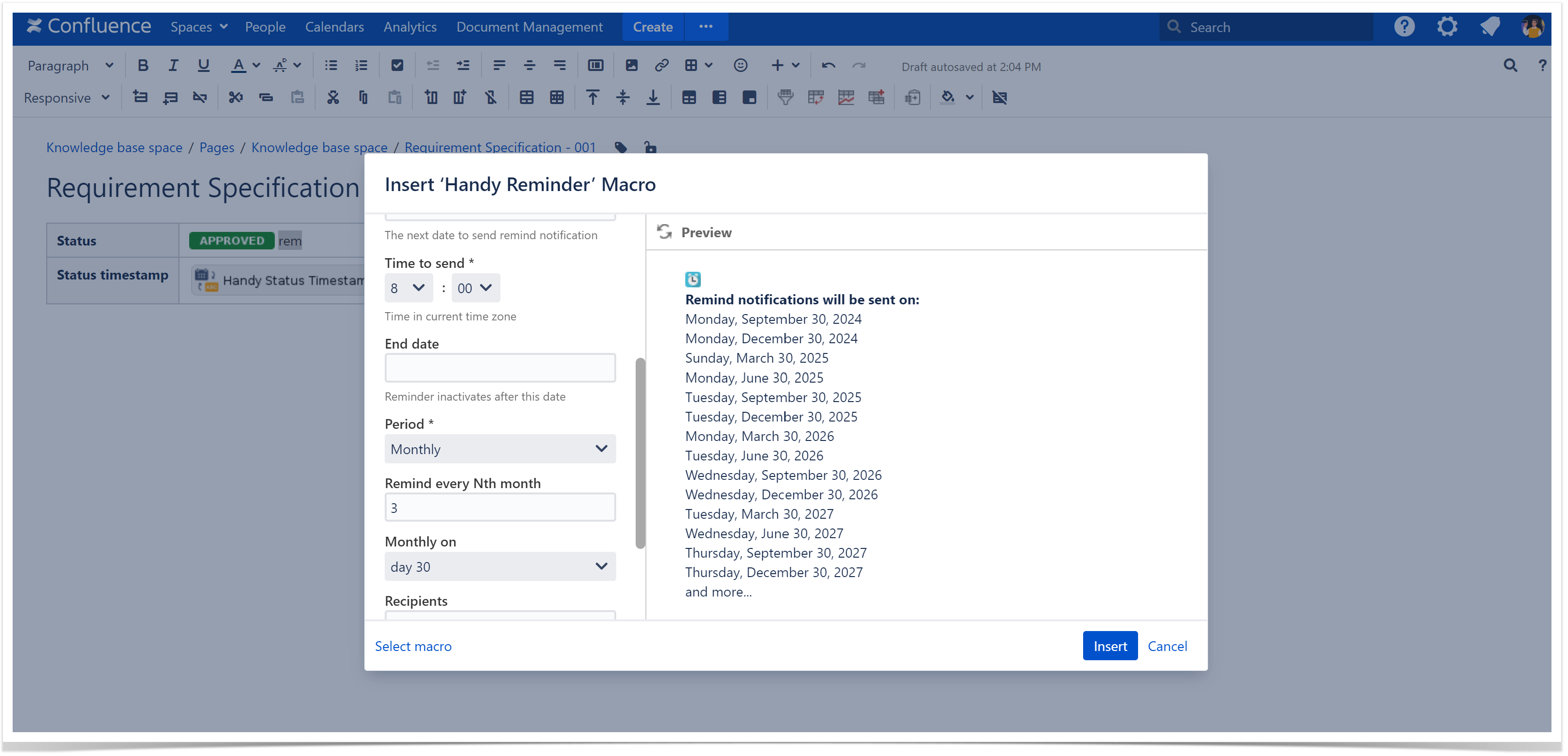Expand the Period dropdown menu
1568x756 pixels.
coord(499,448)
